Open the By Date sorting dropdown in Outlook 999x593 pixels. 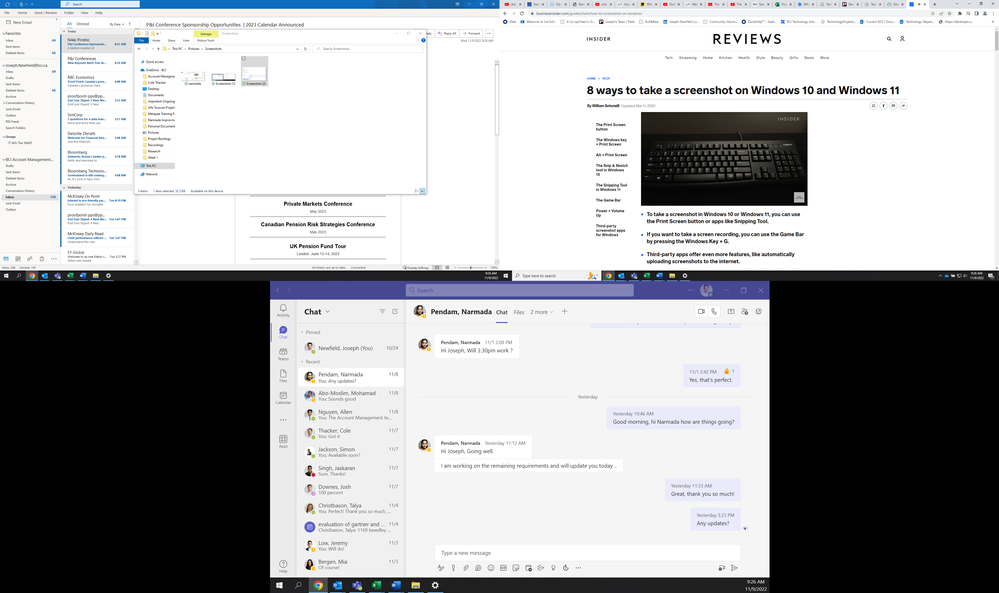coord(117,24)
